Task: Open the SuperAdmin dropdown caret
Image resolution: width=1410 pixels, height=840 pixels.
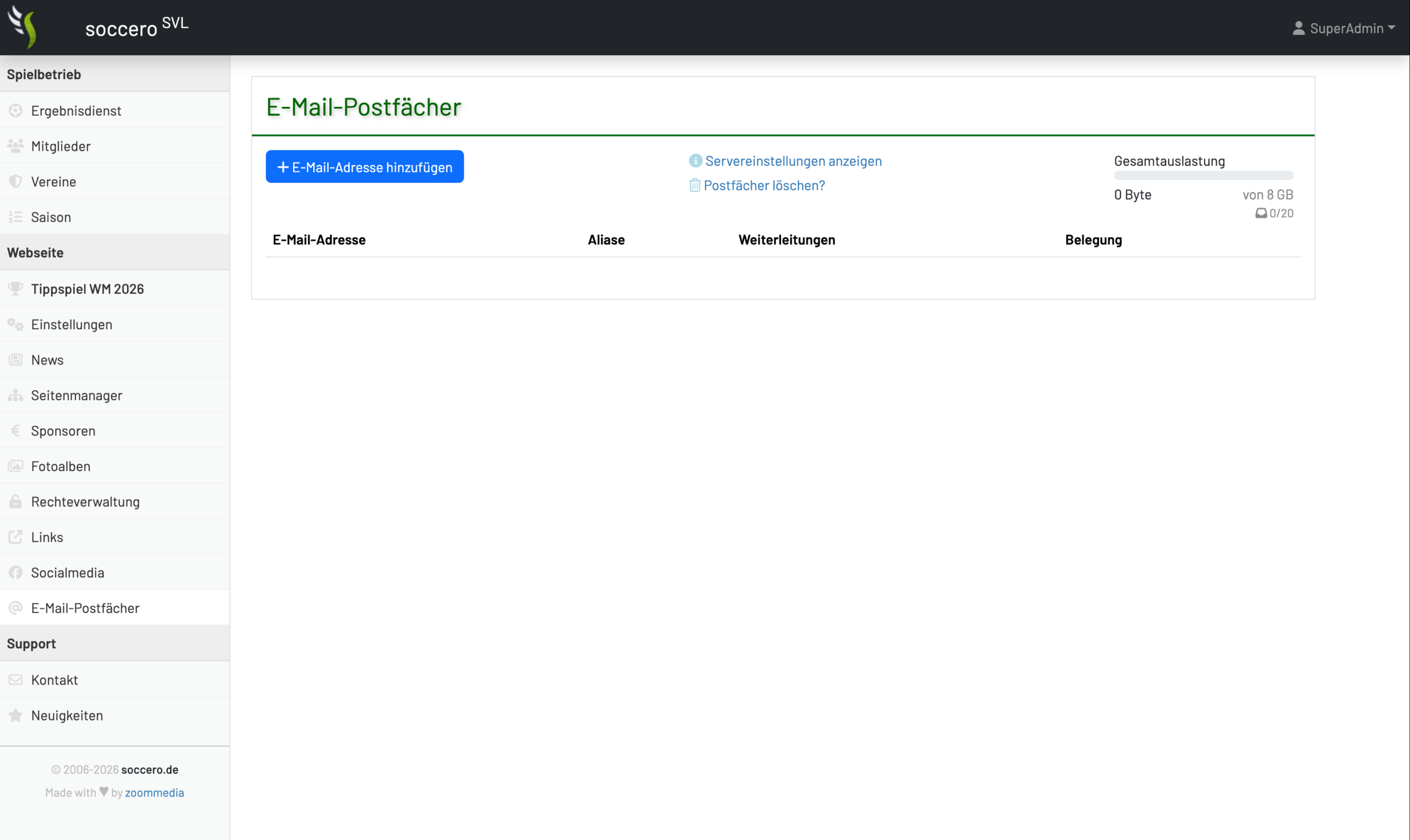Action: pos(1392,28)
